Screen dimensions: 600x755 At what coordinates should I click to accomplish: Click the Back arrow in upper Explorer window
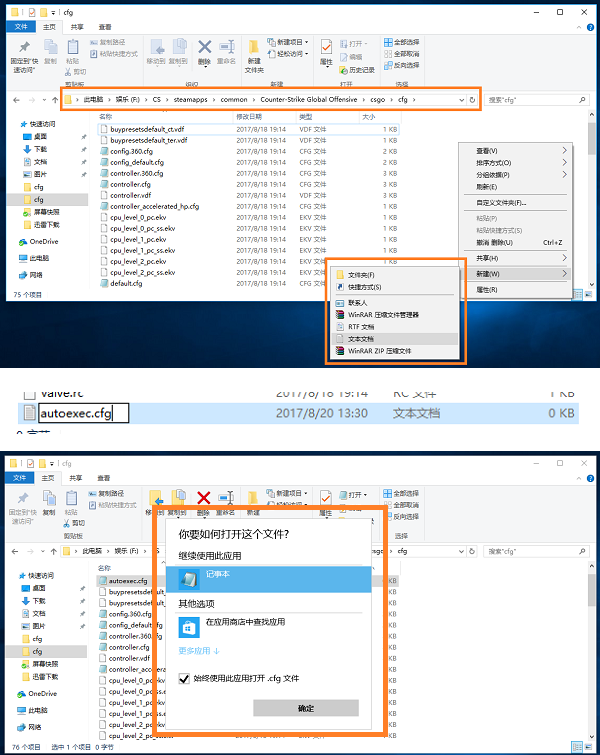pos(16,100)
